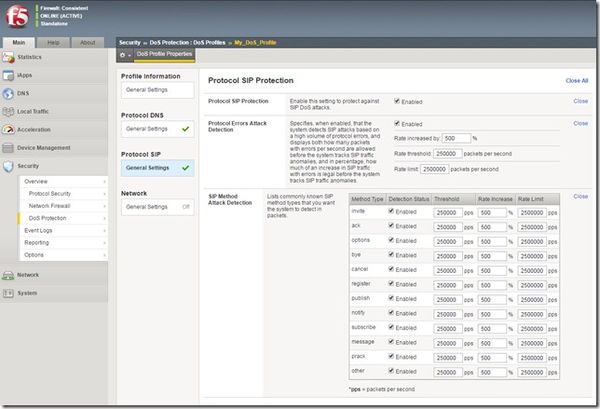The image size is (600, 409).
Task: Open the About tab
Action: (88, 42)
